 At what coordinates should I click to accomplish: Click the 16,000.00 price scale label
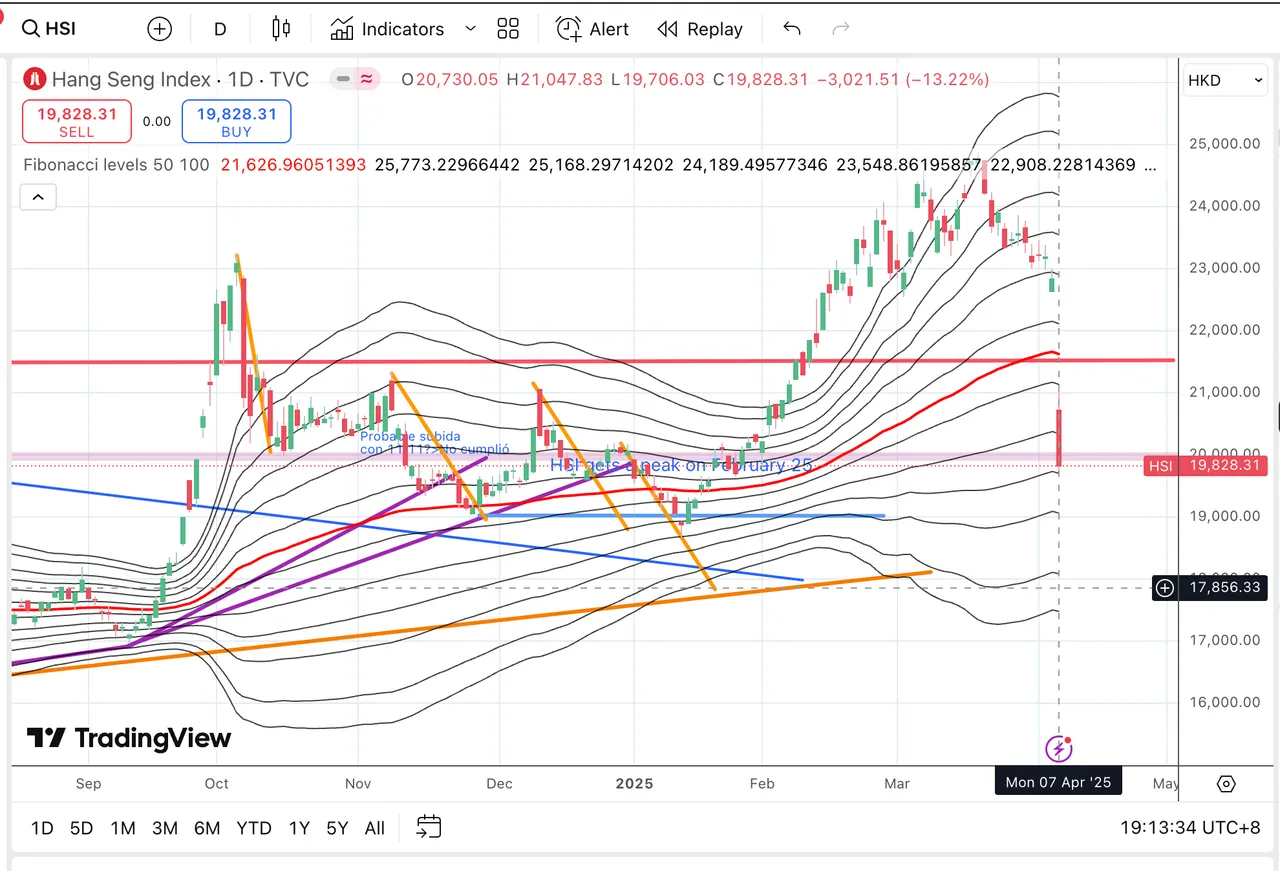coord(1224,702)
